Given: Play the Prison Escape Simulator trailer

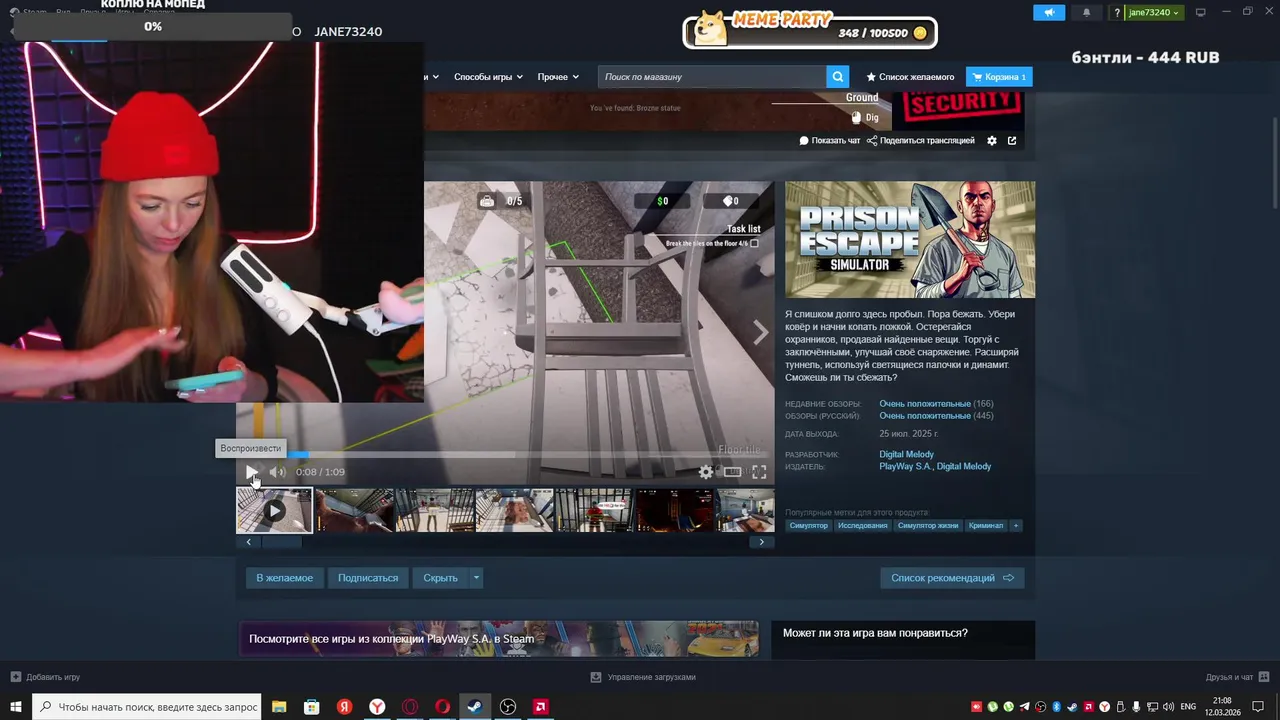Looking at the screenshot, I should [252, 472].
